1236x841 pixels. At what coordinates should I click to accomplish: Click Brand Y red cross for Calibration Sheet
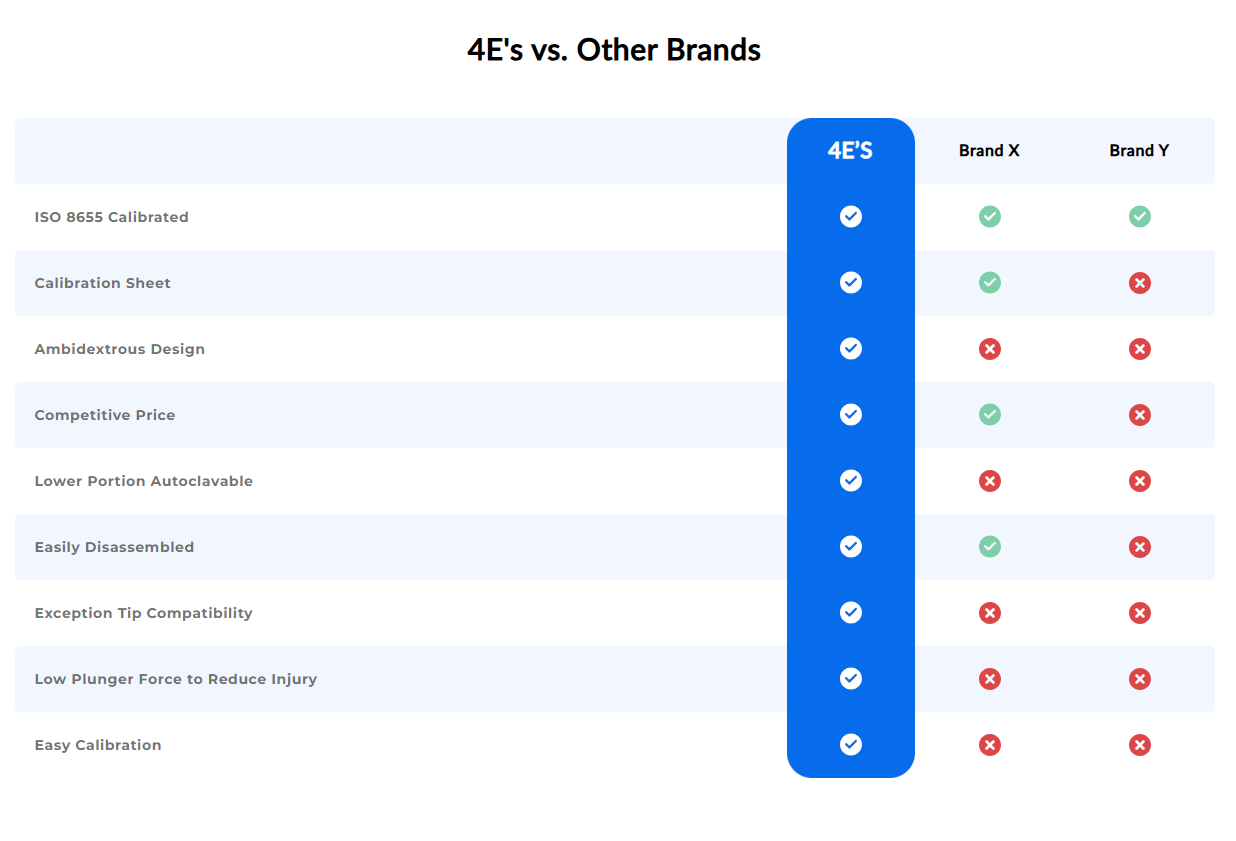click(1140, 283)
